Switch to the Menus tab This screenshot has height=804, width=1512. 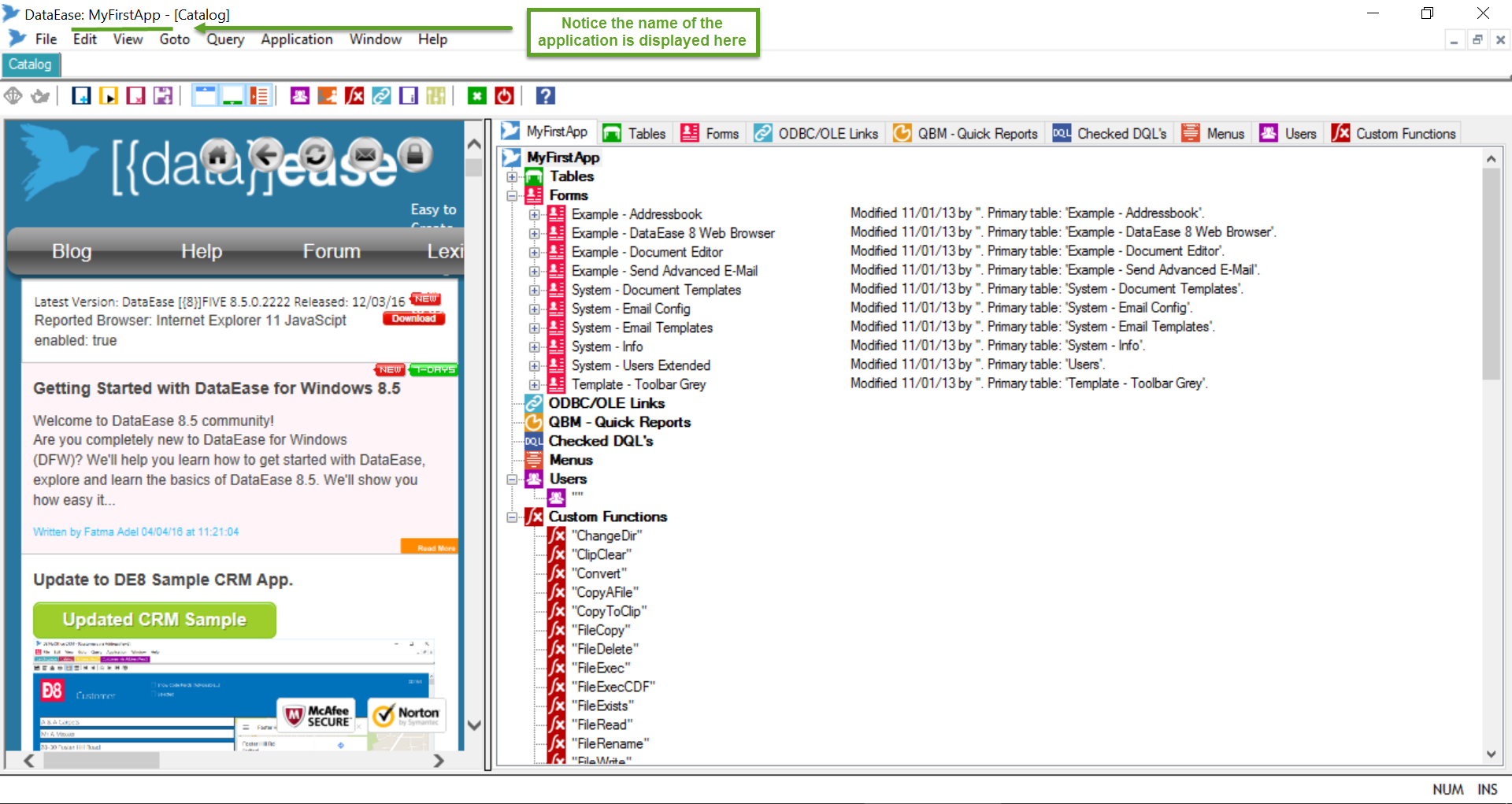[x=1214, y=133]
